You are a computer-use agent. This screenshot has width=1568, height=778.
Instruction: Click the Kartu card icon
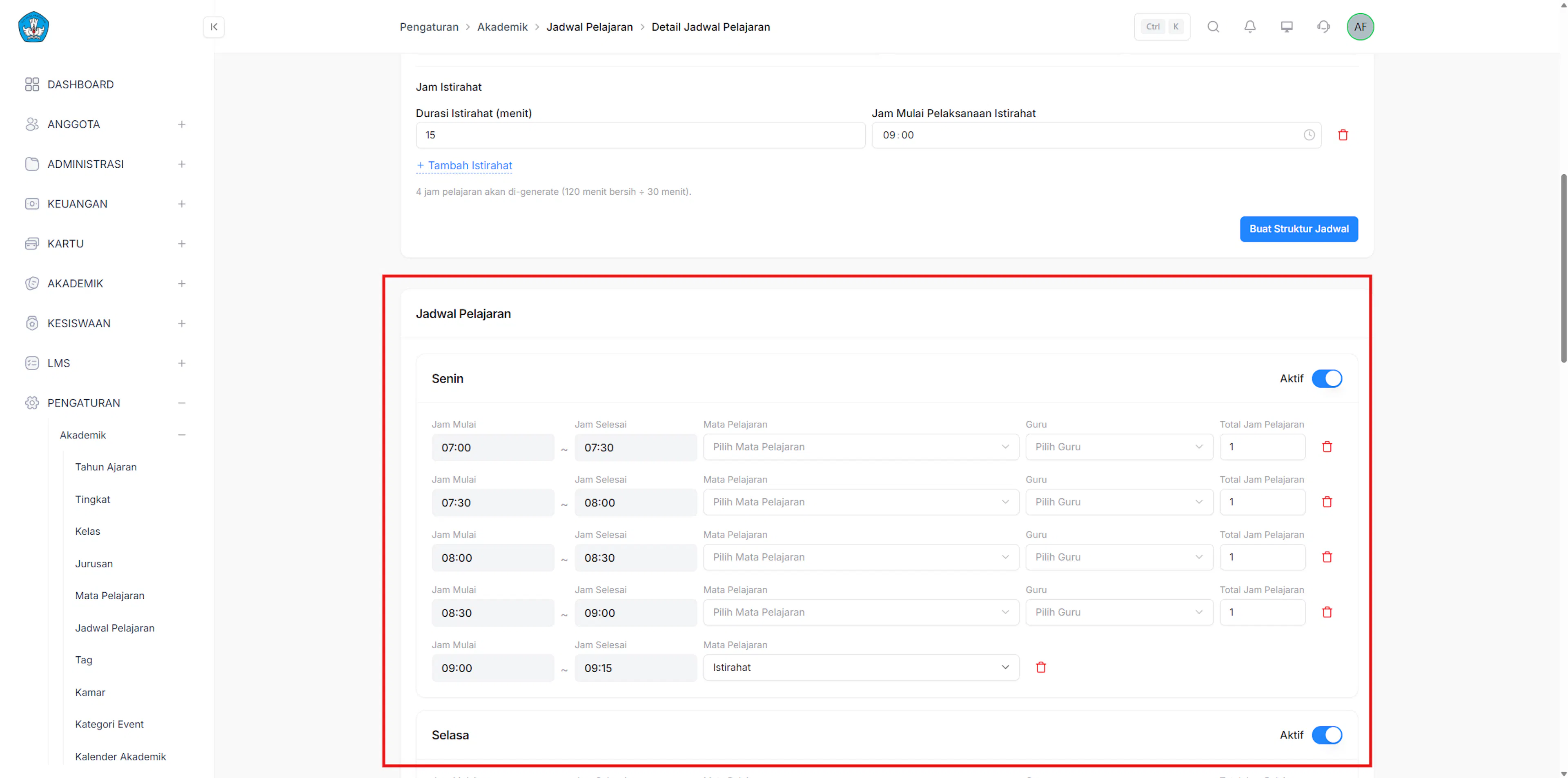click(32, 244)
